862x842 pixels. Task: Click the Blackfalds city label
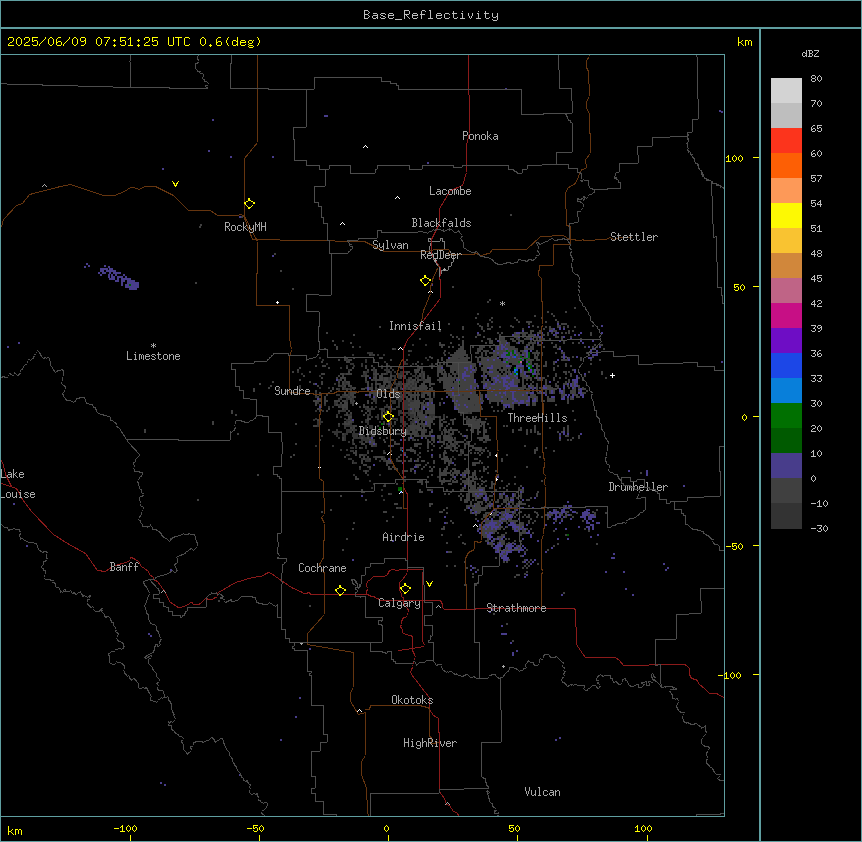(x=441, y=223)
